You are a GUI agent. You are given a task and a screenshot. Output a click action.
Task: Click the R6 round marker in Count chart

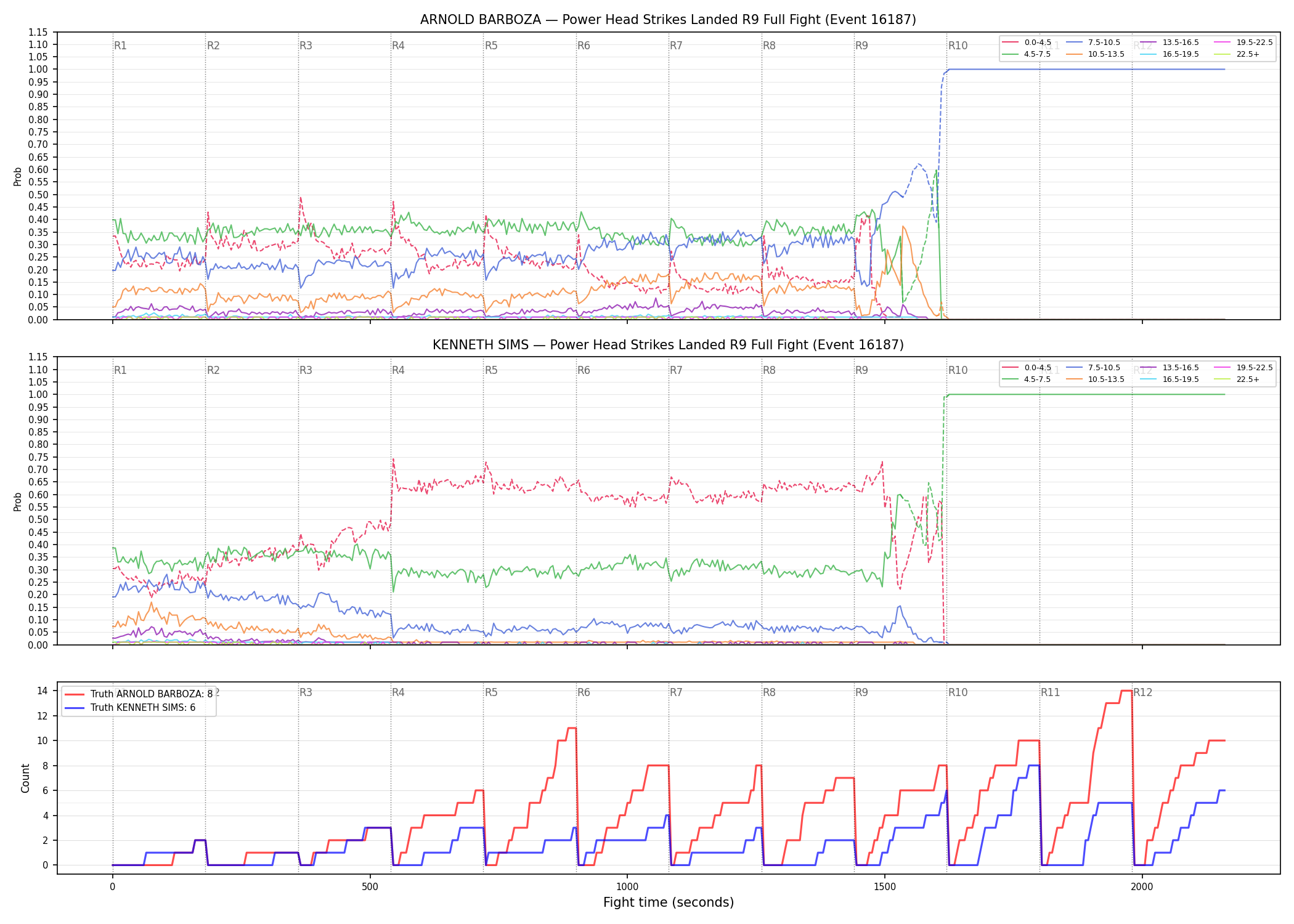point(584,692)
